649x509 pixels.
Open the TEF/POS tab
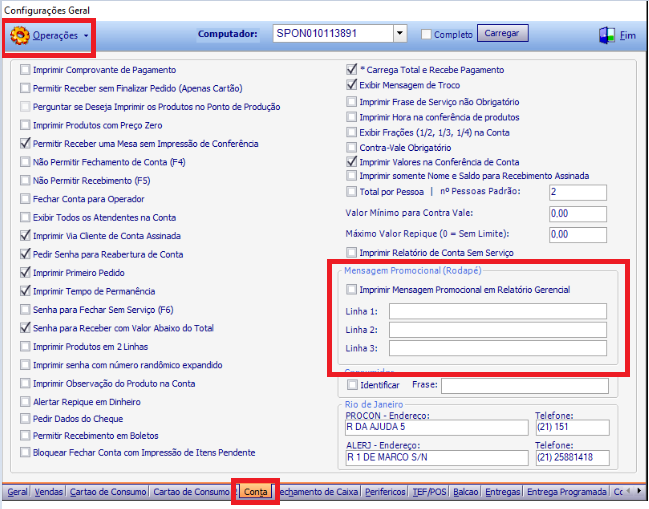tap(429, 492)
